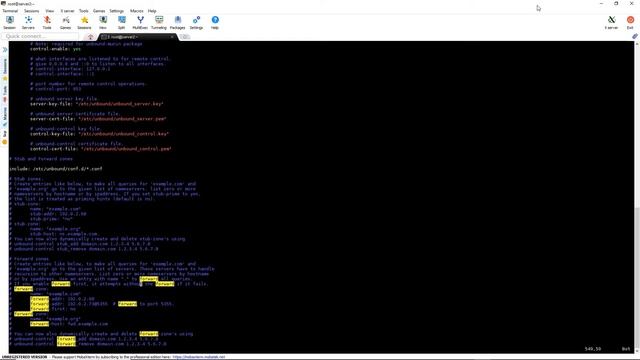Image resolution: width=640 pixels, height=360 pixels.
Task: Open the Macros menu
Action: coord(137,11)
